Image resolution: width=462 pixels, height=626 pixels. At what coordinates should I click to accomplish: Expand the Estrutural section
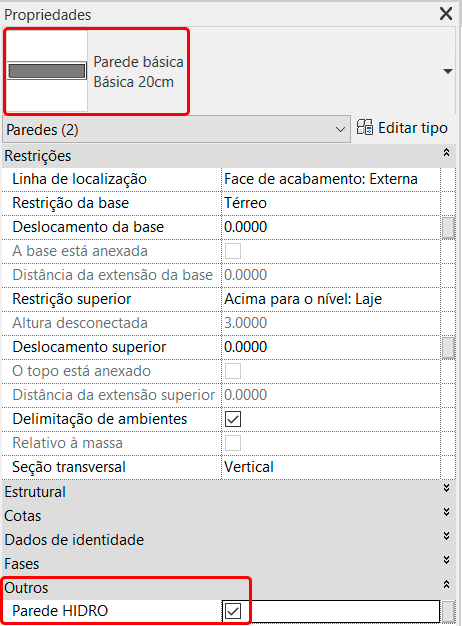tap(446, 488)
